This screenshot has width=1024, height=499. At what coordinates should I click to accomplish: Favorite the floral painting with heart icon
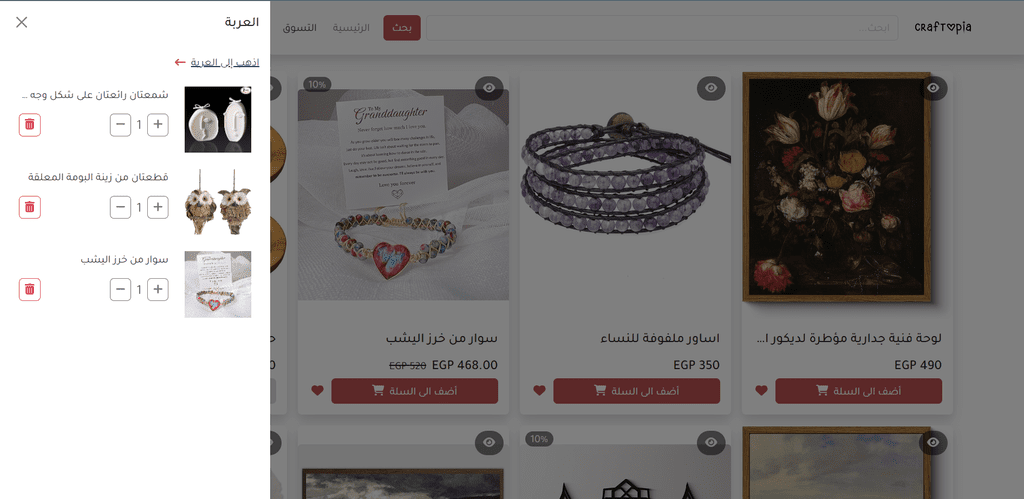pyautogui.click(x=761, y=391)
